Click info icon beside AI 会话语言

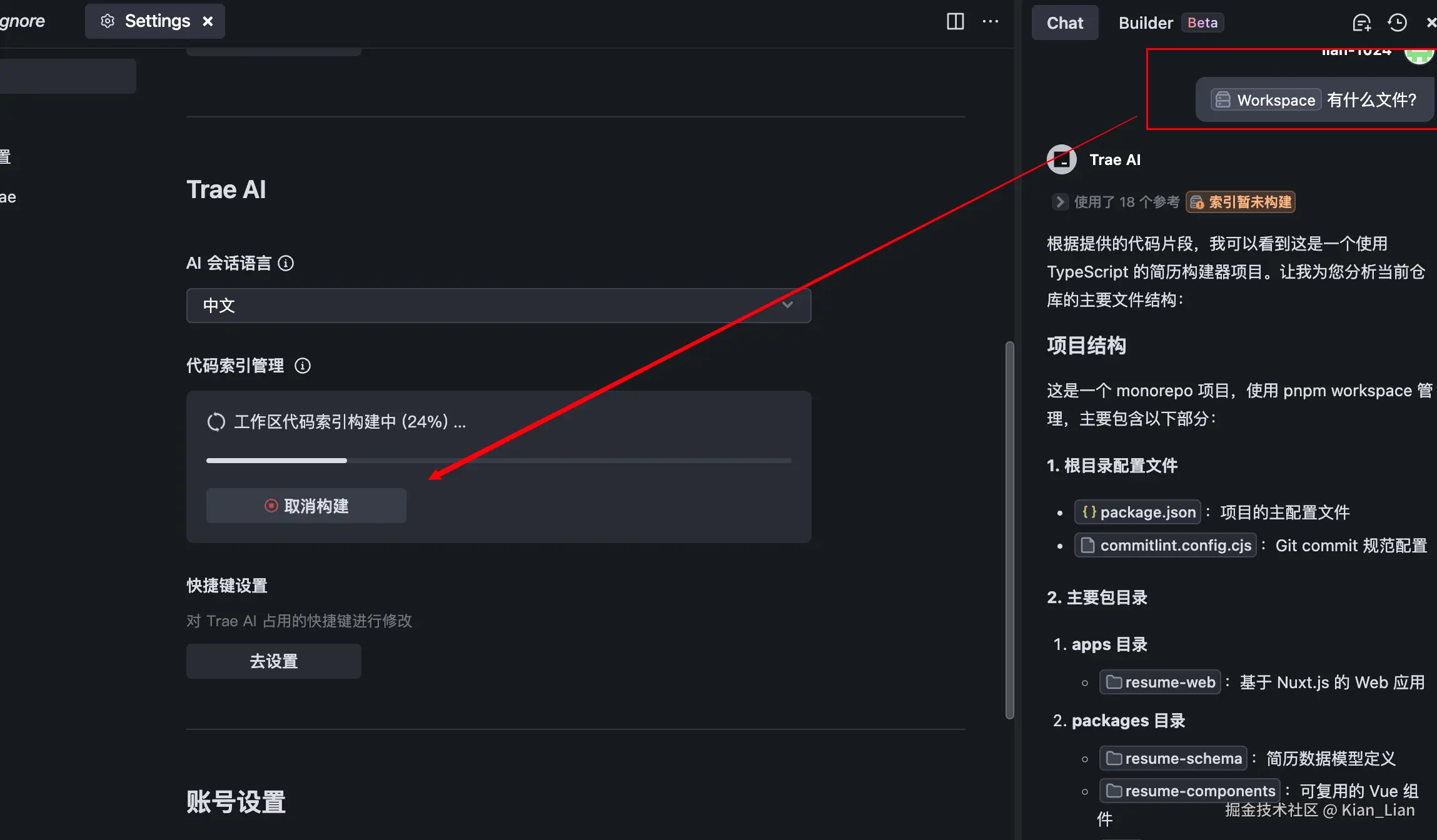click(286, 263)
